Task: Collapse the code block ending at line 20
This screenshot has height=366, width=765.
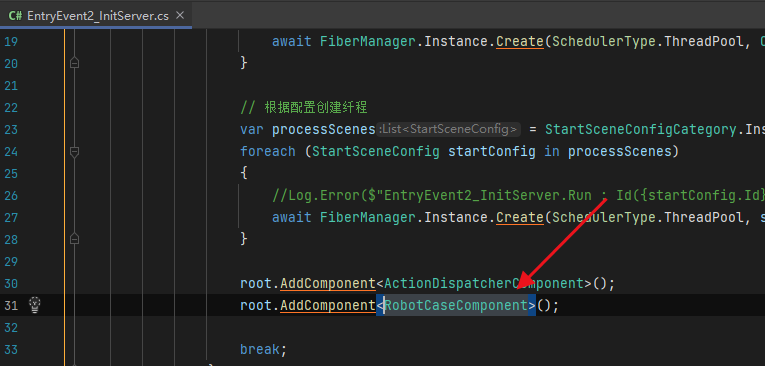Action: pyautogui.click(x=74, y=63)
